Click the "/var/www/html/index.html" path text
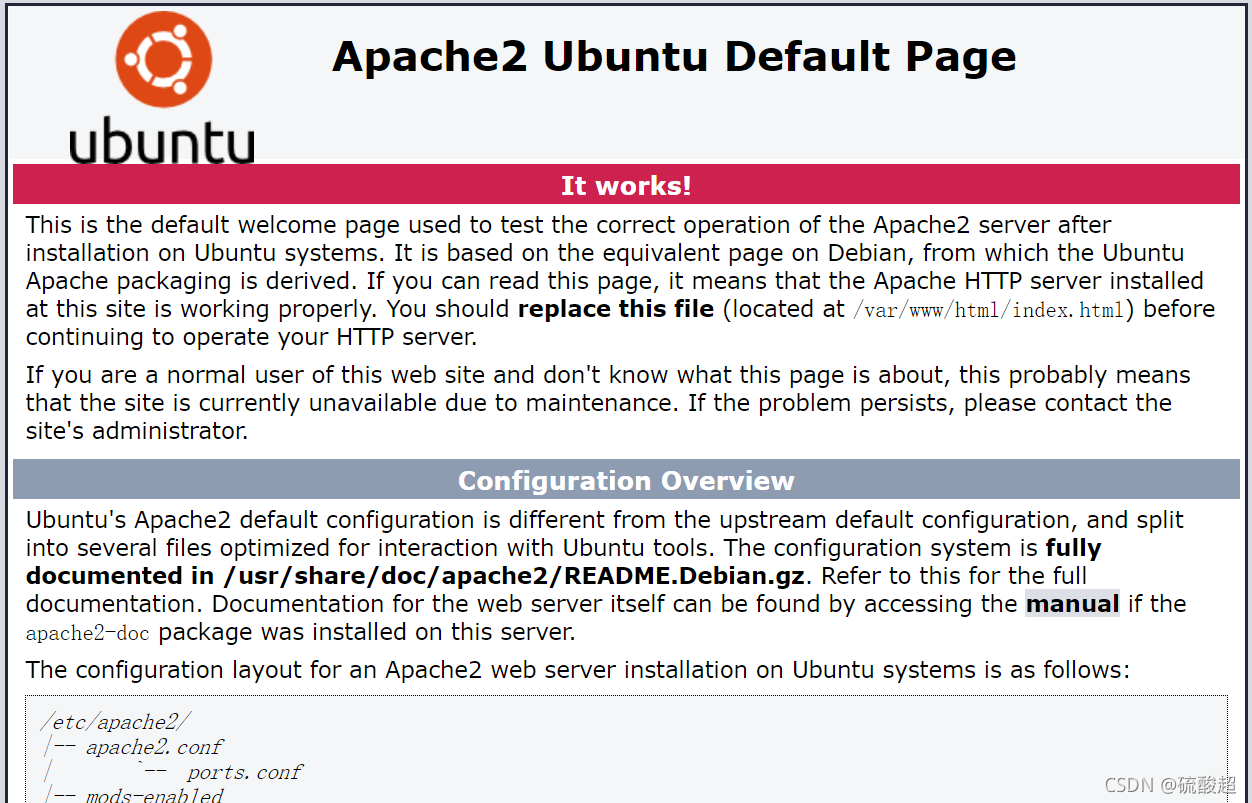Image resolution: width=1252 pixels, height=803 pixels. (989, 310)
